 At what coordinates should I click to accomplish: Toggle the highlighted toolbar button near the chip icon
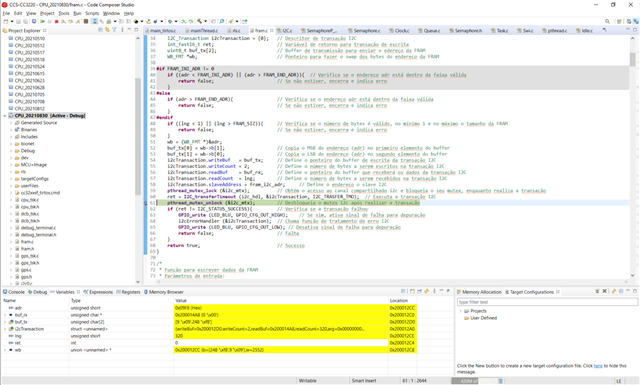94,21
